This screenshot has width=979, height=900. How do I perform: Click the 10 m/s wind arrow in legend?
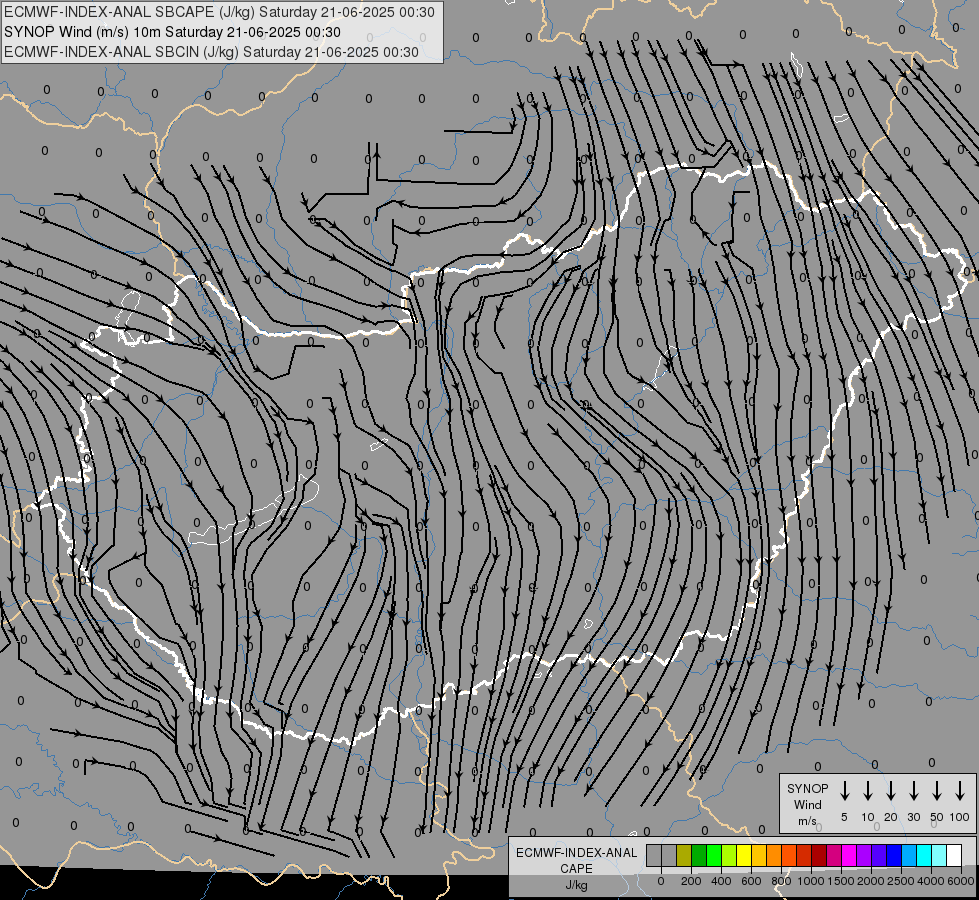coord(868,791)
